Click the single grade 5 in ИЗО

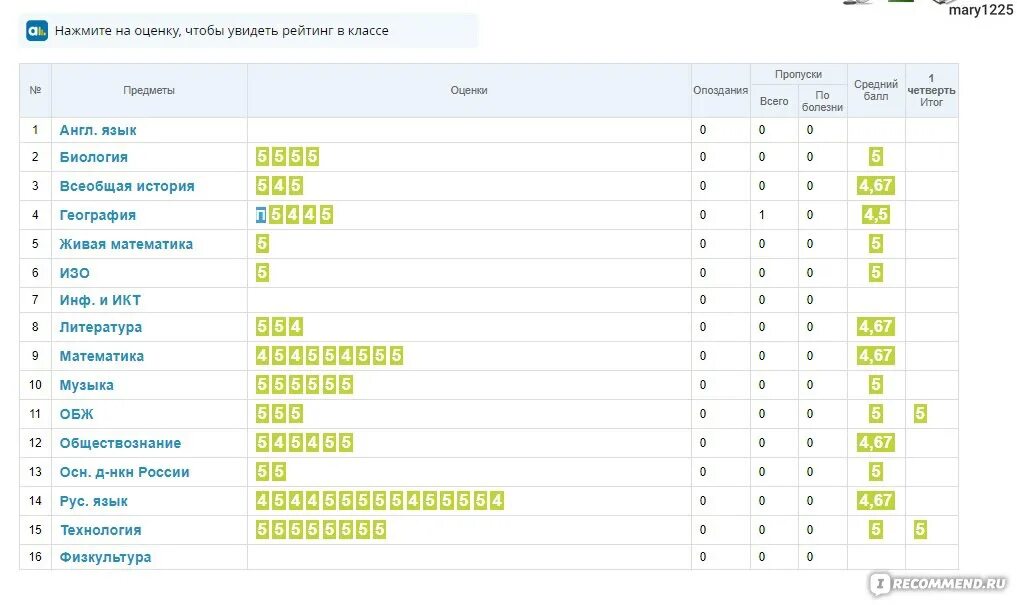[262, 273]
